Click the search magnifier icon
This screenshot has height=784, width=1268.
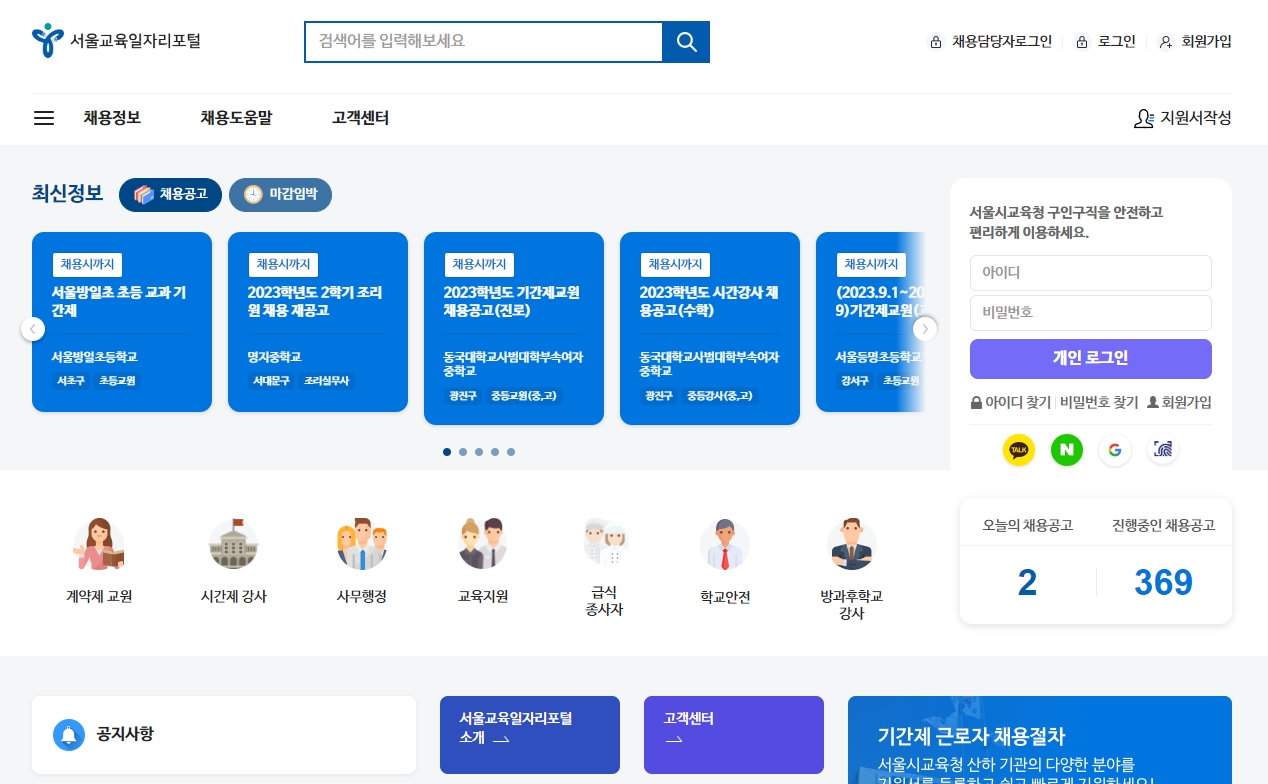[x=685, y=42]
